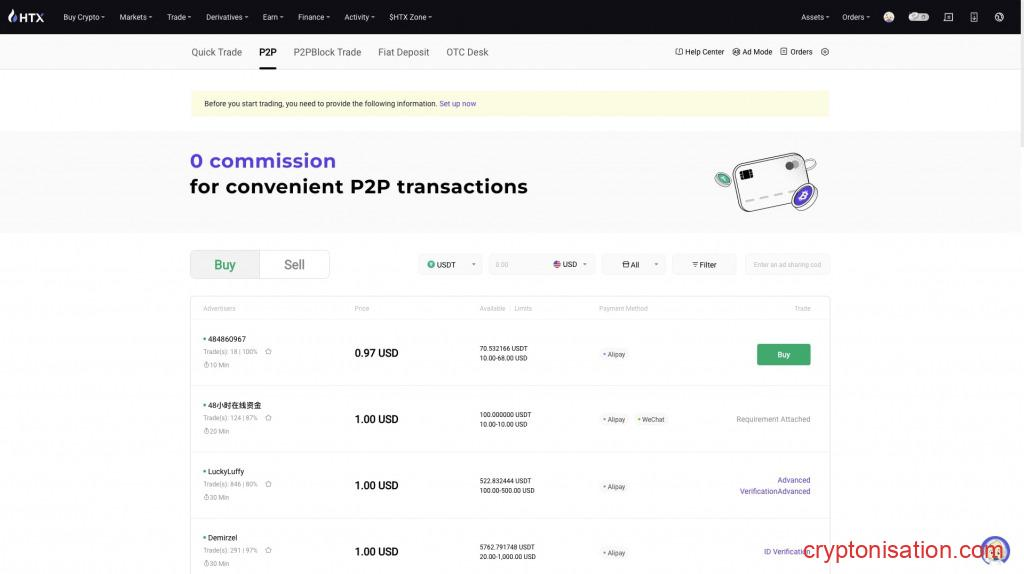This screenshot has width=1024, height=574.
Task: Toggle the theme switch in header
Action: (918, 17)
